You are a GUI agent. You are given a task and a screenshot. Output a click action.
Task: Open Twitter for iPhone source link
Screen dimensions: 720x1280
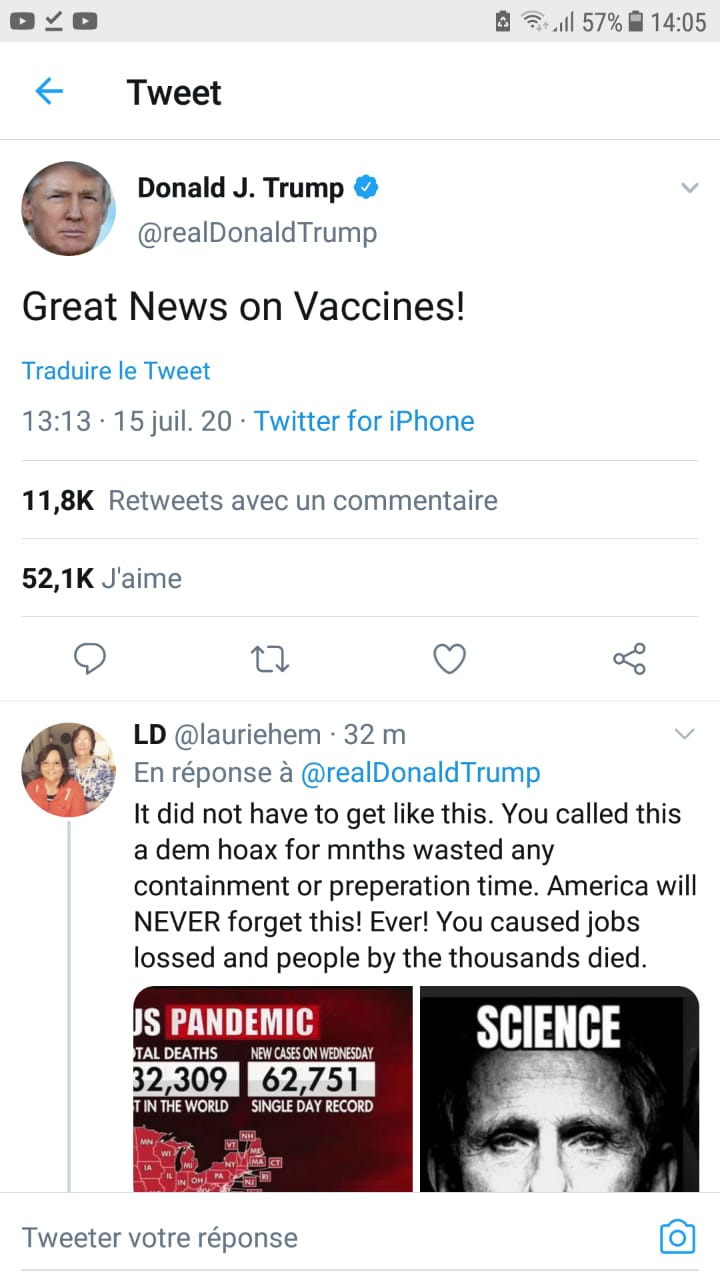(364, 421)
